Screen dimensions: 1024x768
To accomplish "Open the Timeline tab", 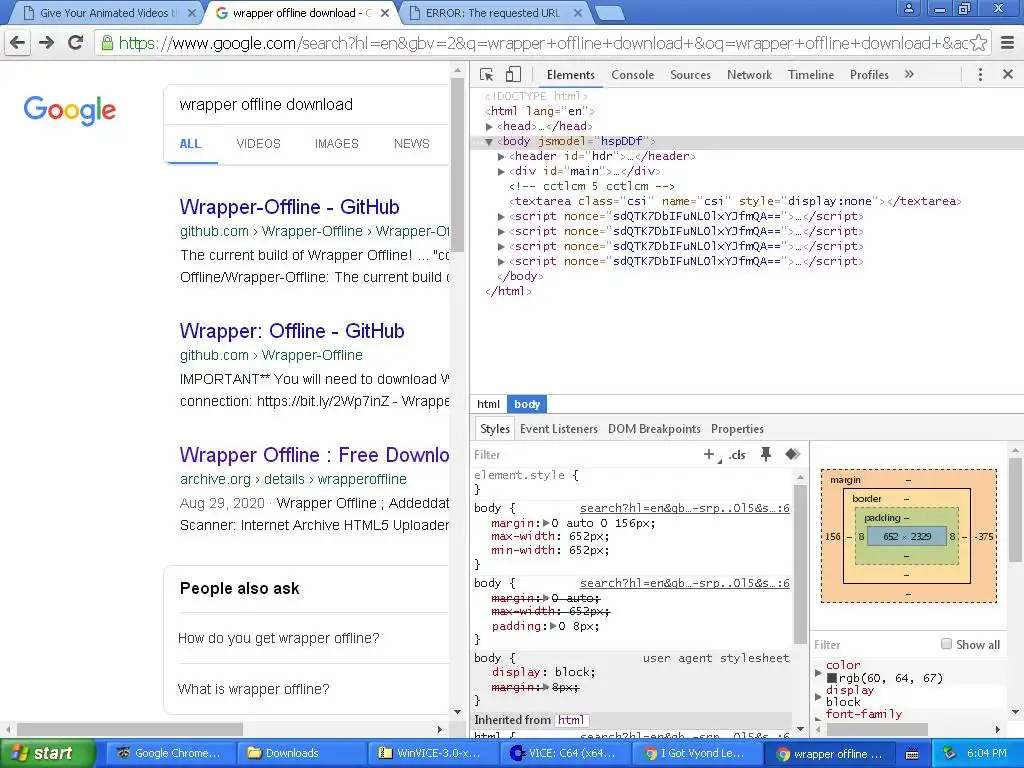I will click(x=810, y=74).
